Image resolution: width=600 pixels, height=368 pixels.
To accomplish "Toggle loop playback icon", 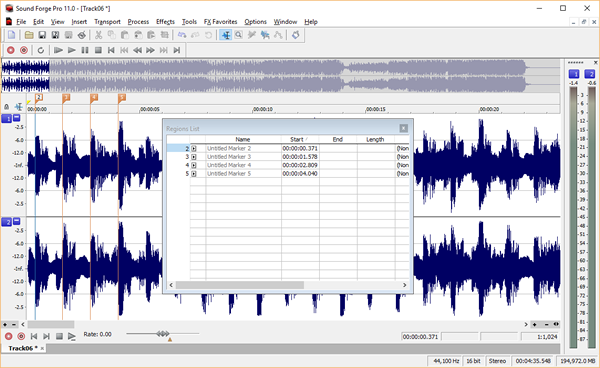I will point(41,50).
